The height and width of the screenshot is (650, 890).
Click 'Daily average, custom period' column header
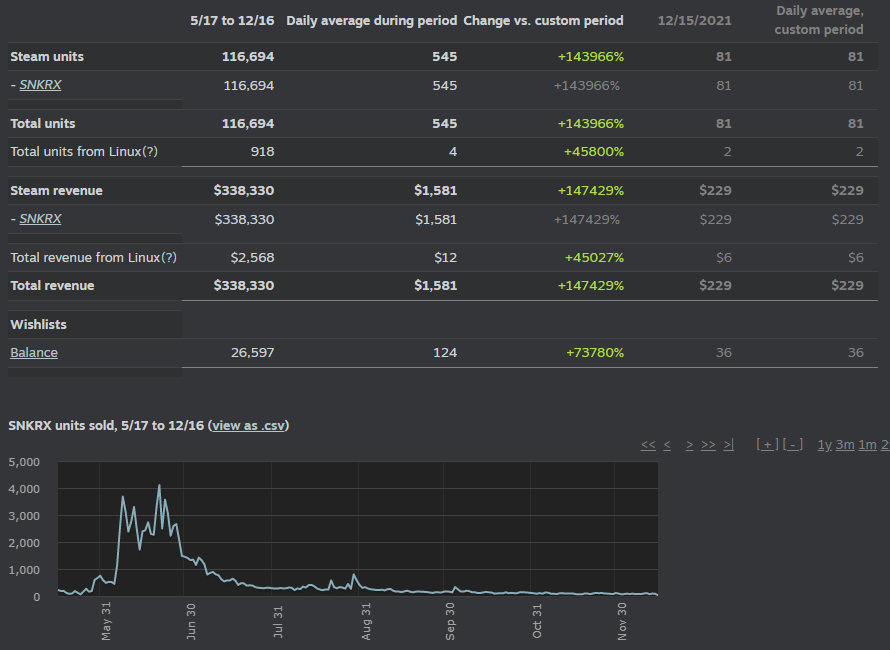click(x=819, y=20)
